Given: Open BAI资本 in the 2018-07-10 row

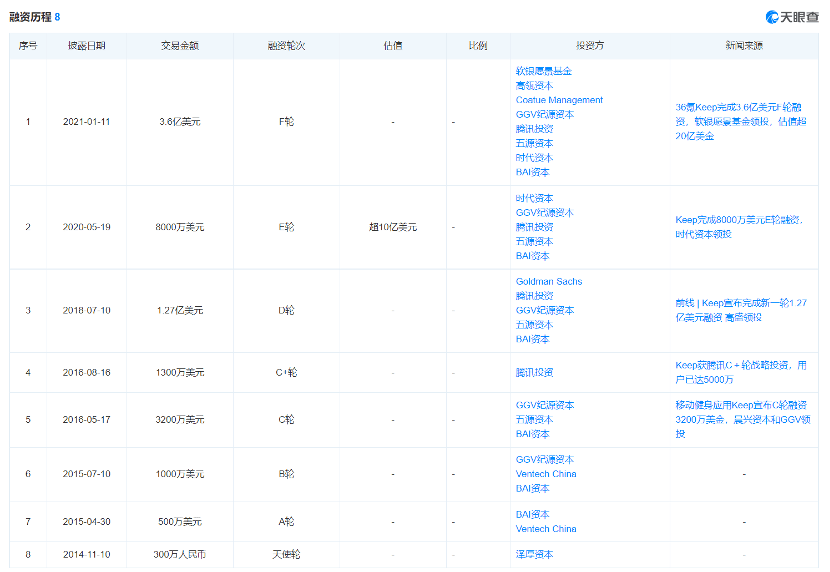Looking at the screenshot, I should click(x=533, y=339).
